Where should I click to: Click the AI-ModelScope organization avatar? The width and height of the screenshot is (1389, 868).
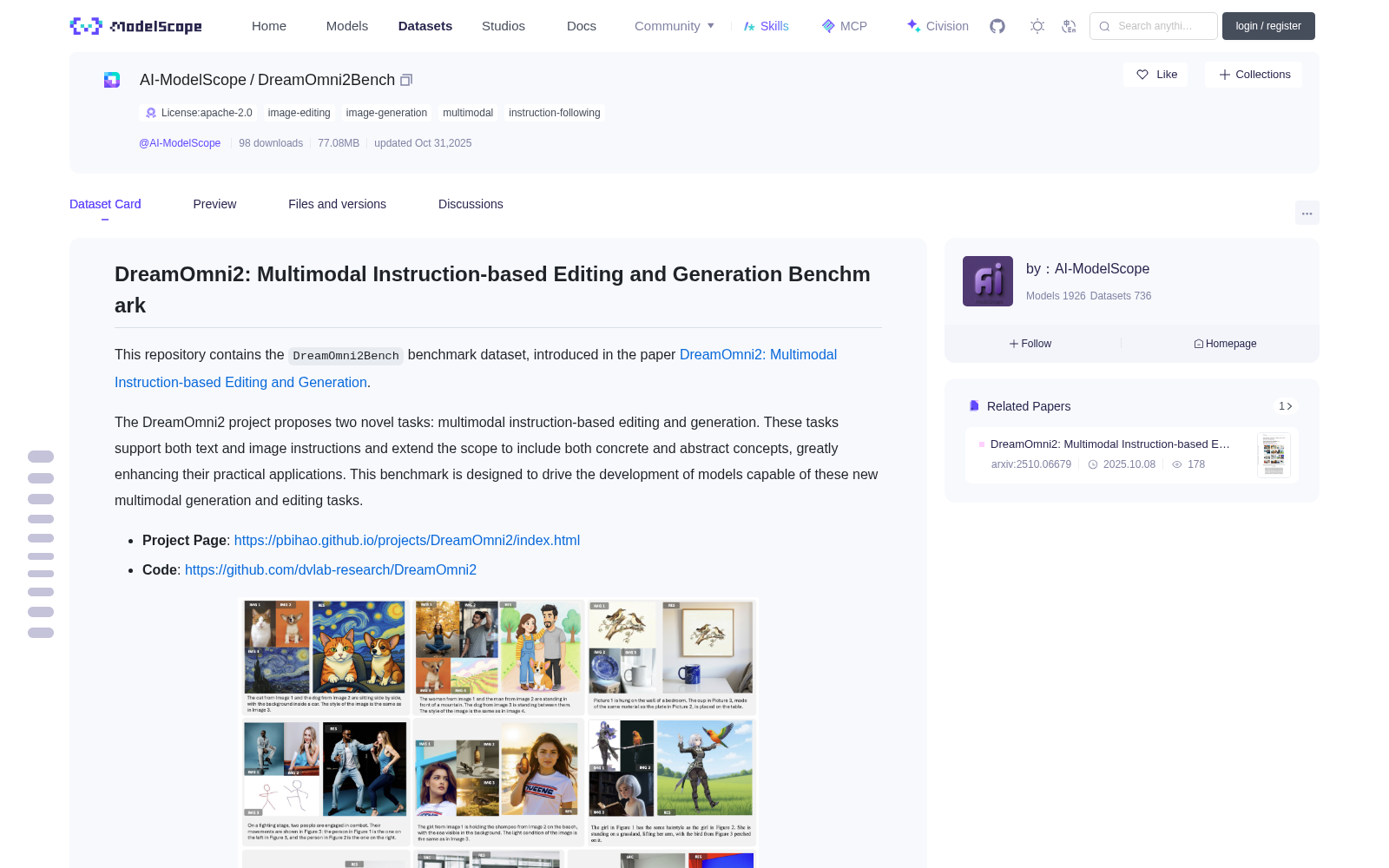tap(988, 281)
